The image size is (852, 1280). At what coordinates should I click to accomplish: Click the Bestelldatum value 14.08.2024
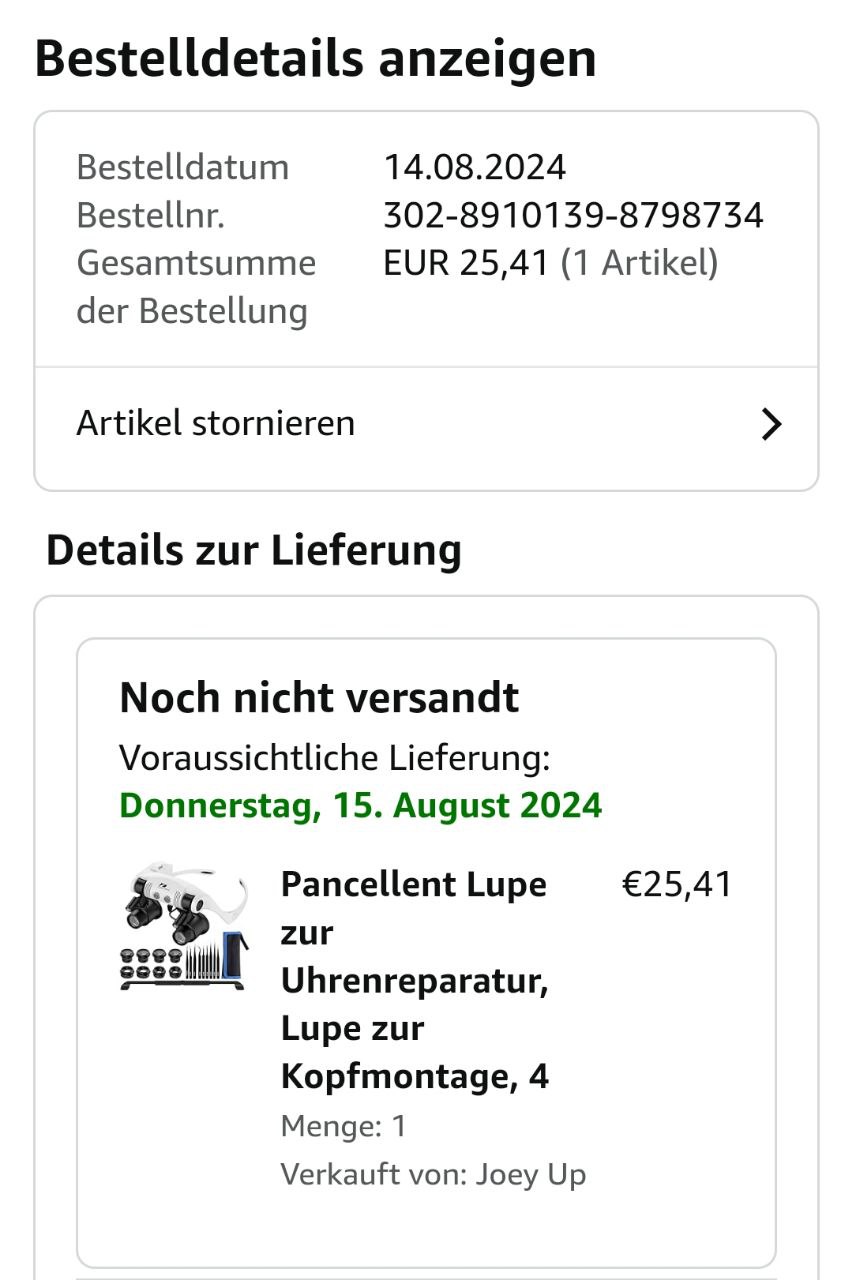(x=475, y=167)
